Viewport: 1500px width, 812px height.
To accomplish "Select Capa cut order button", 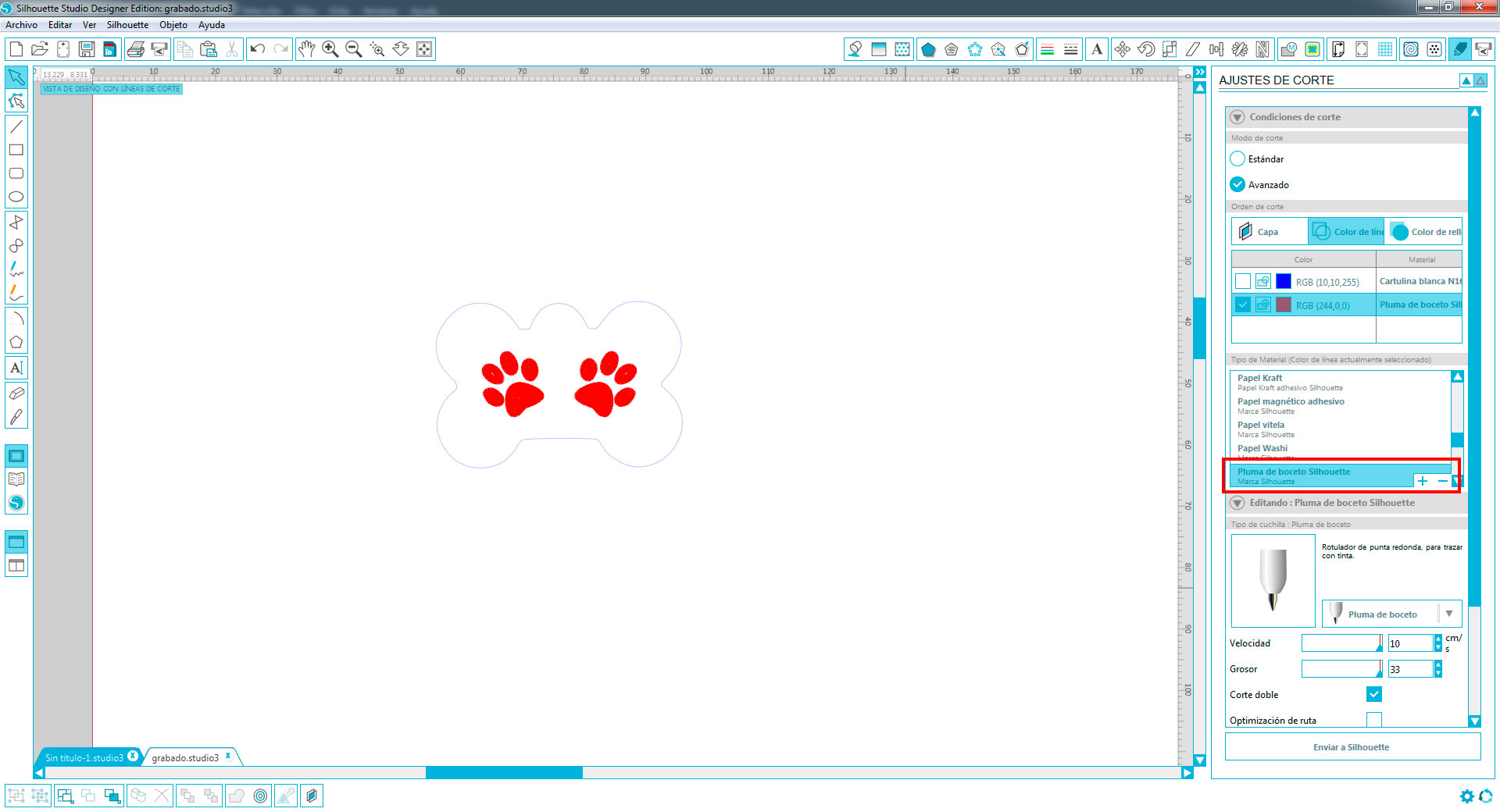I will pos(1269,232).
